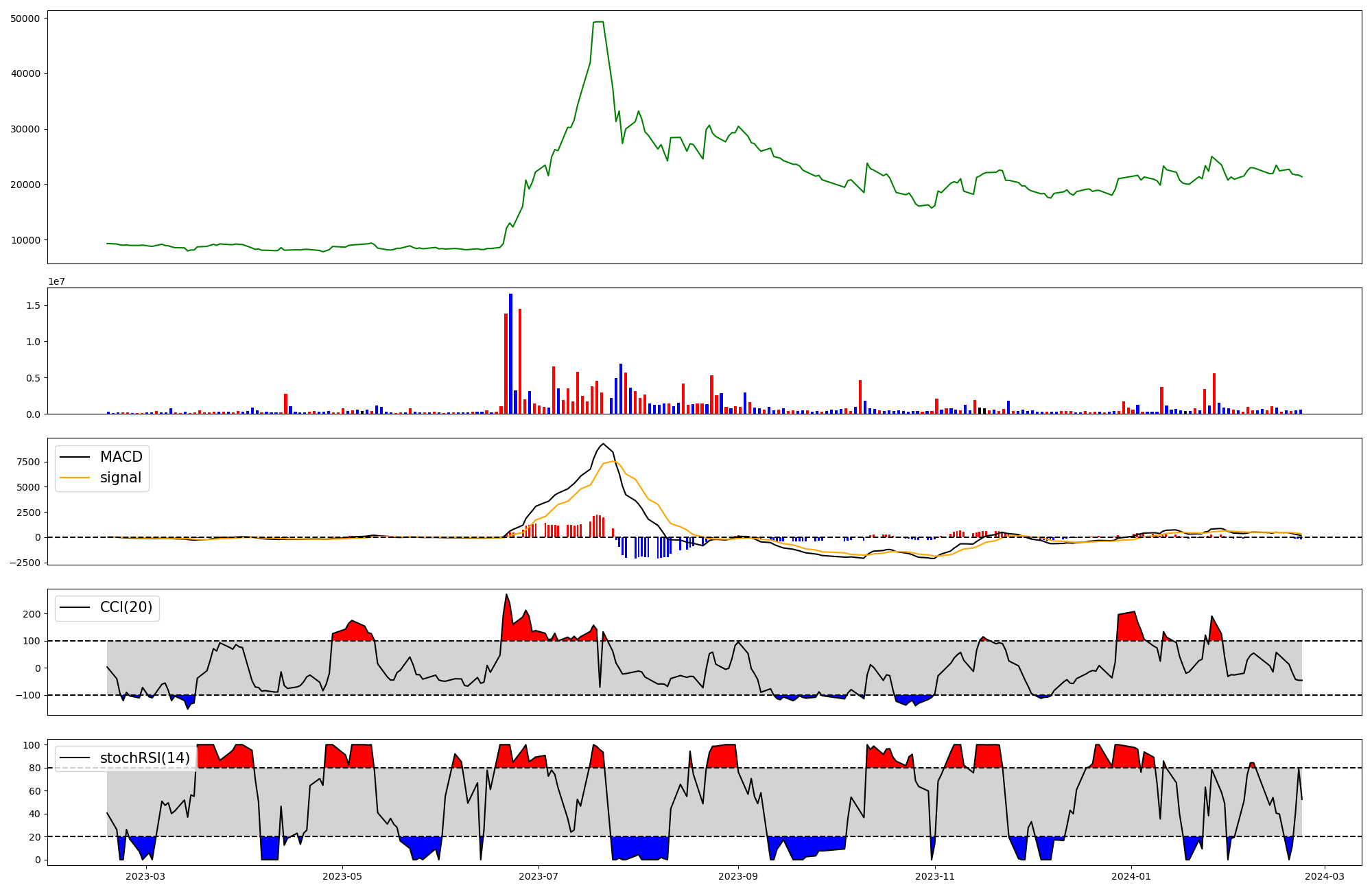Click the -100 tick on CCI axis
This screenshot has width=1372, height=892.
27,695
